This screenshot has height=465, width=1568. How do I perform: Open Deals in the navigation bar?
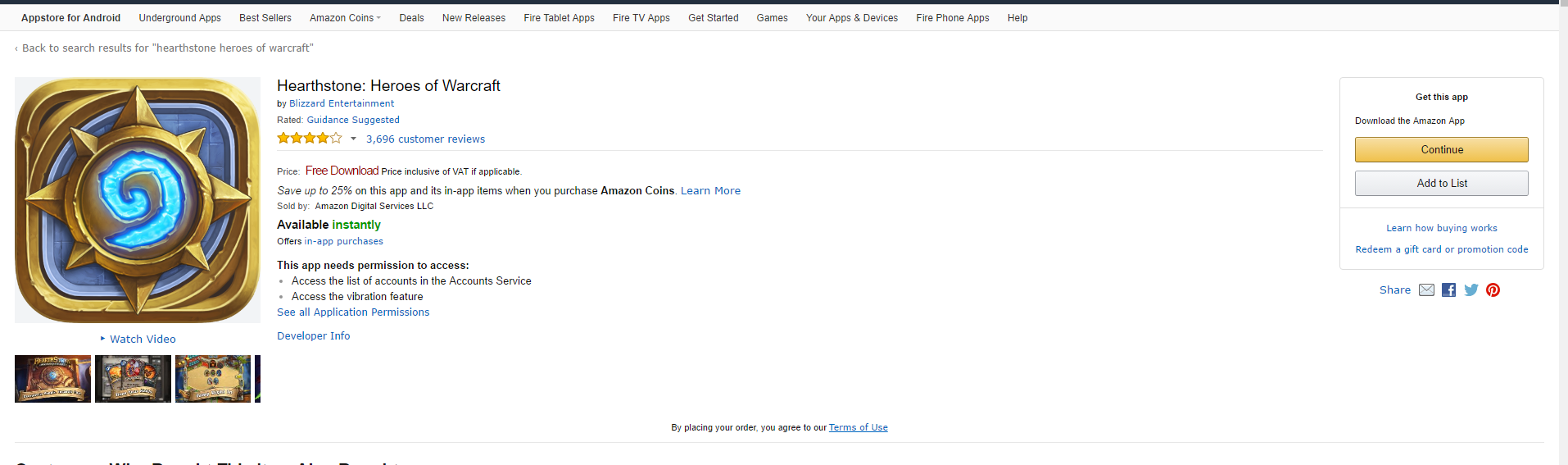tap(411, 17)
